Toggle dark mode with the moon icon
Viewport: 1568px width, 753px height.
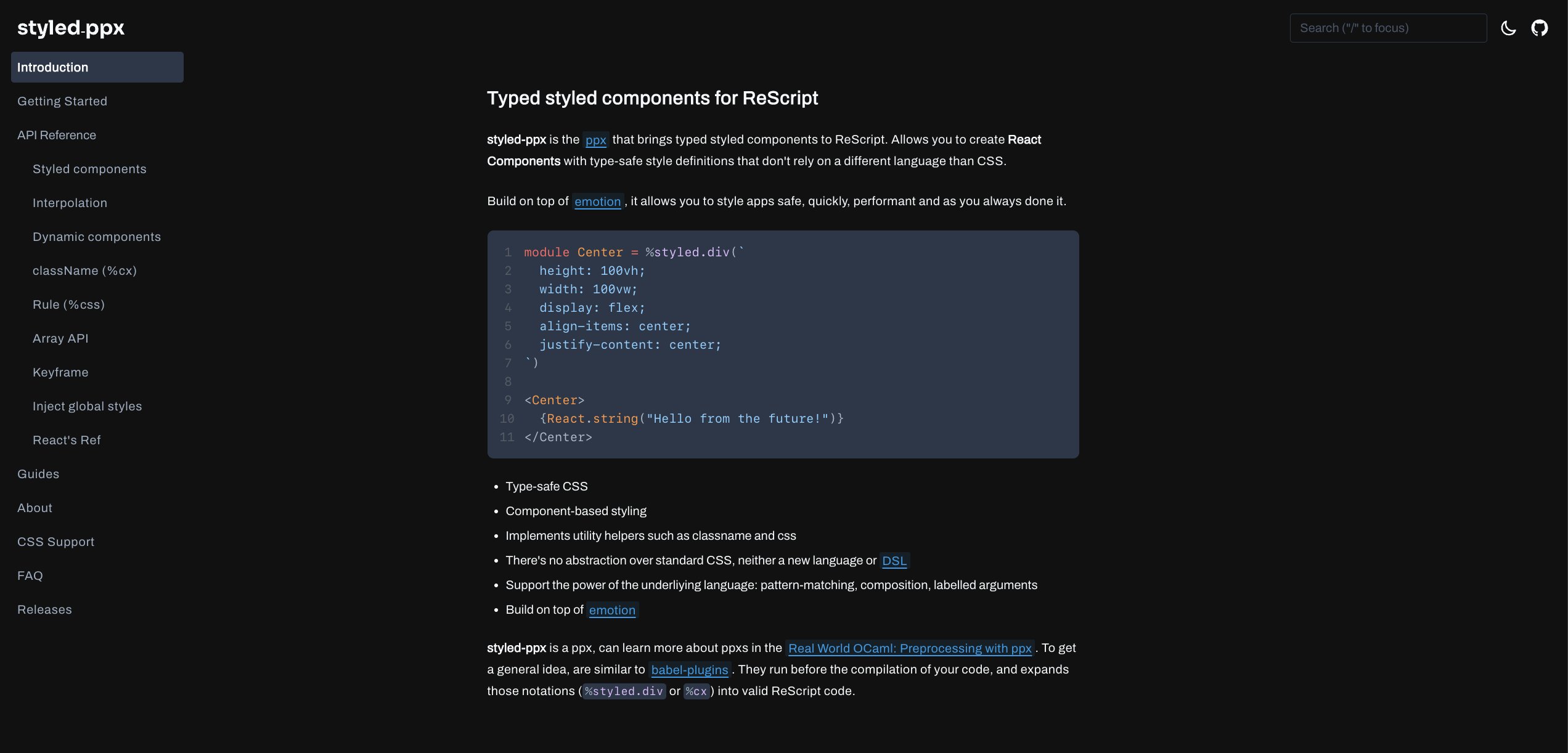(1508, 28)
